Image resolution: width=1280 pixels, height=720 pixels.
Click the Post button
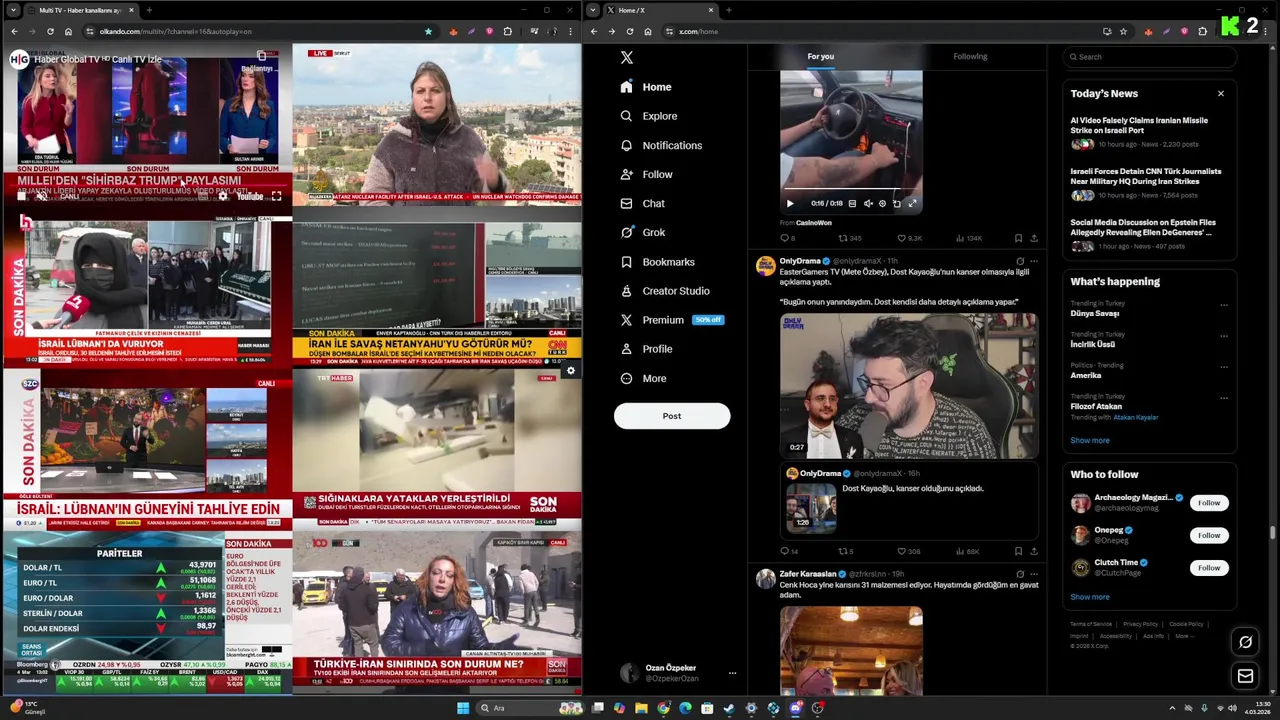[672, 416]
